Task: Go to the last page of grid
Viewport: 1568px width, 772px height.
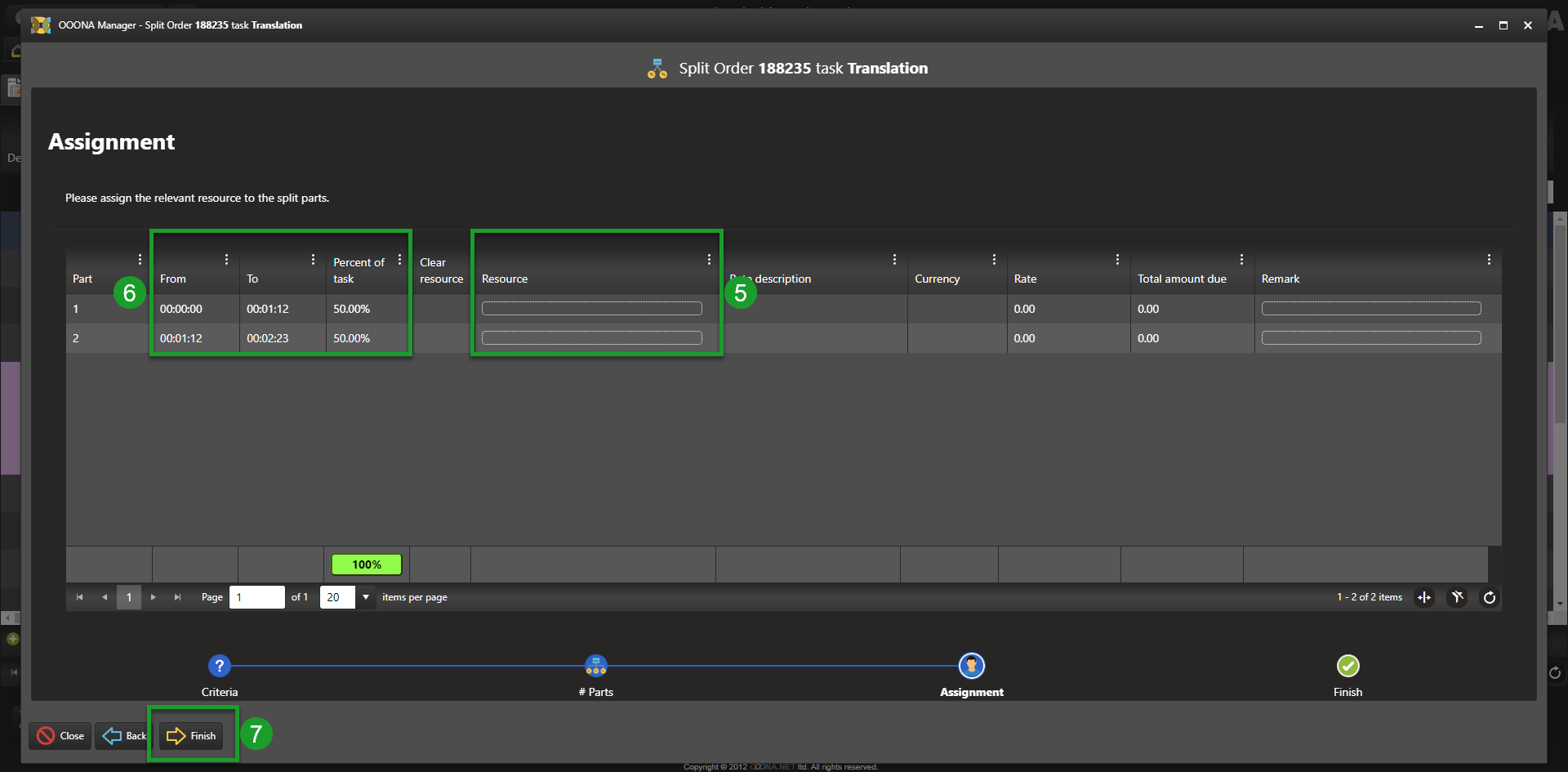Action: coord(177,597)
